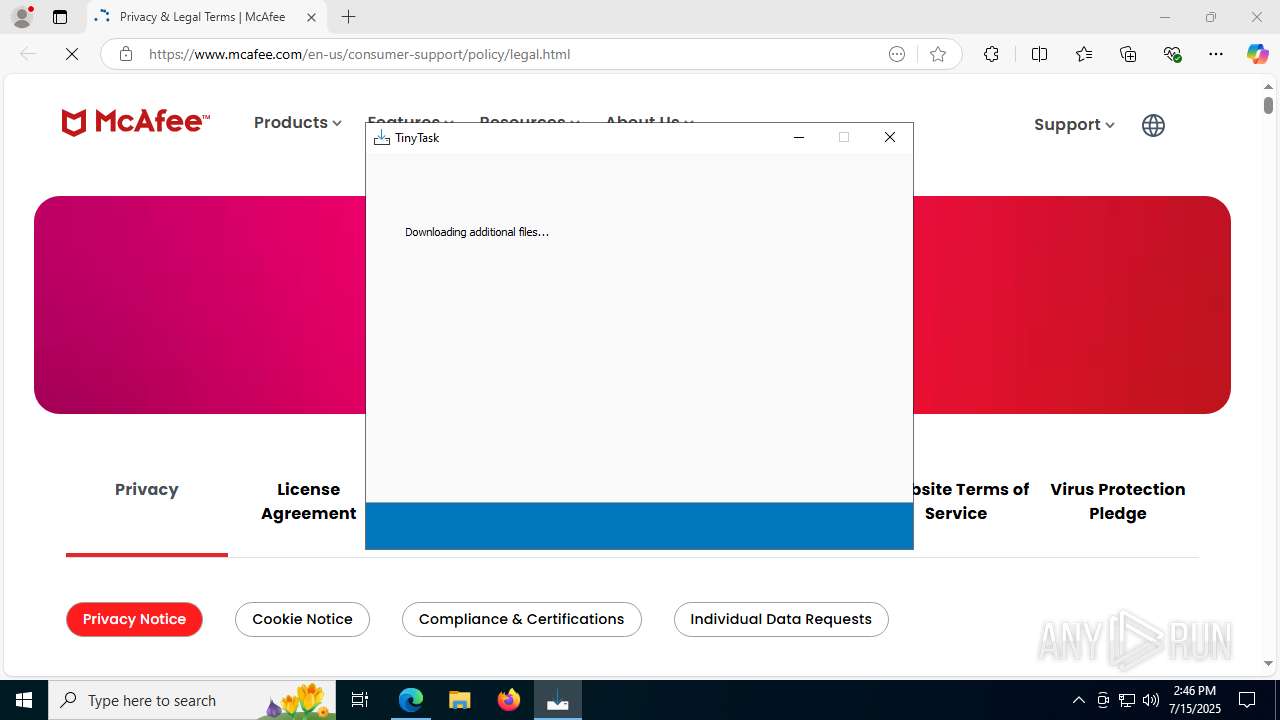1280x720 pixels.
Task: Stop loading the page
Action: (72, 54)
